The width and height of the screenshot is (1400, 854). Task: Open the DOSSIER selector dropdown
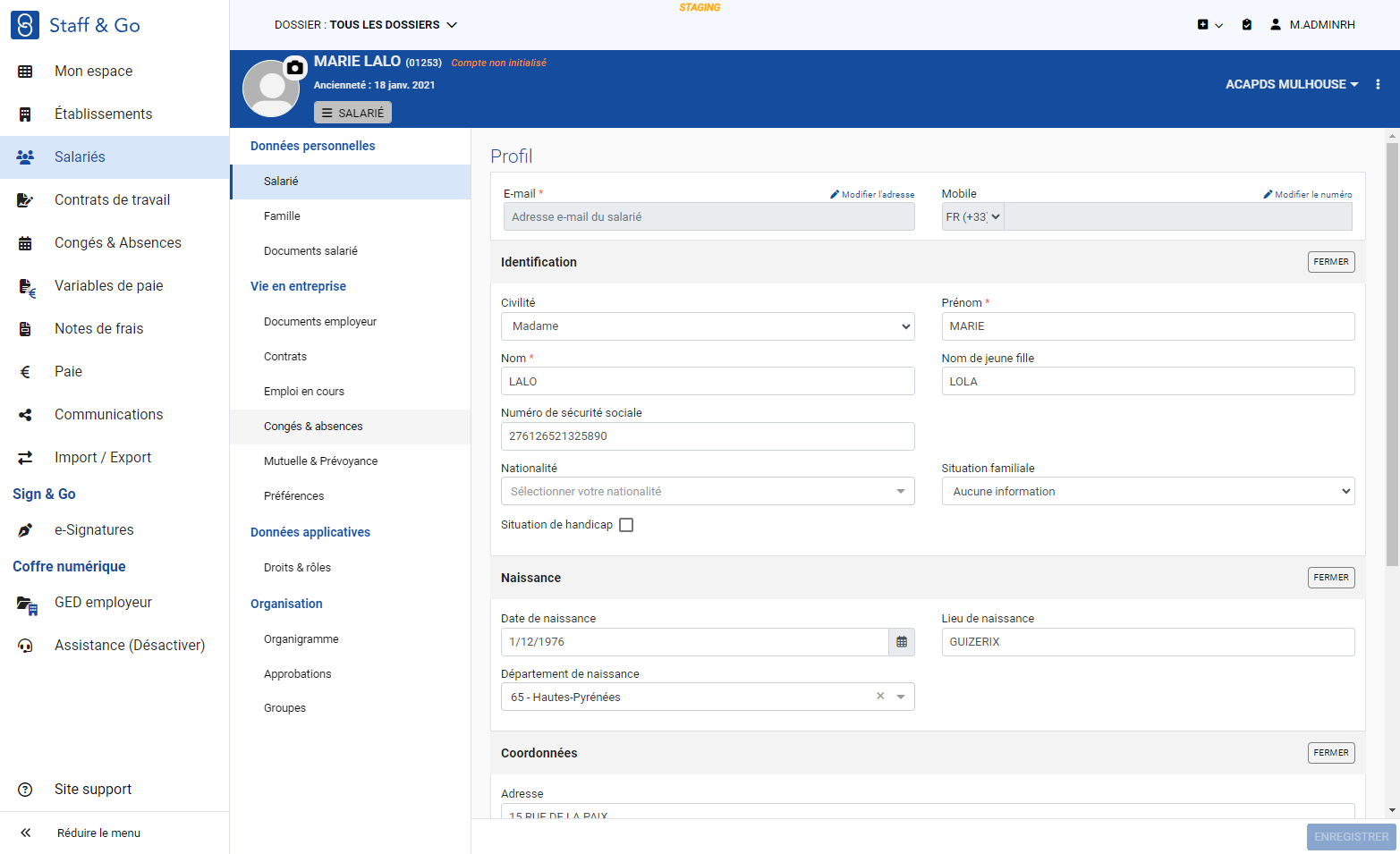point(366,25)
